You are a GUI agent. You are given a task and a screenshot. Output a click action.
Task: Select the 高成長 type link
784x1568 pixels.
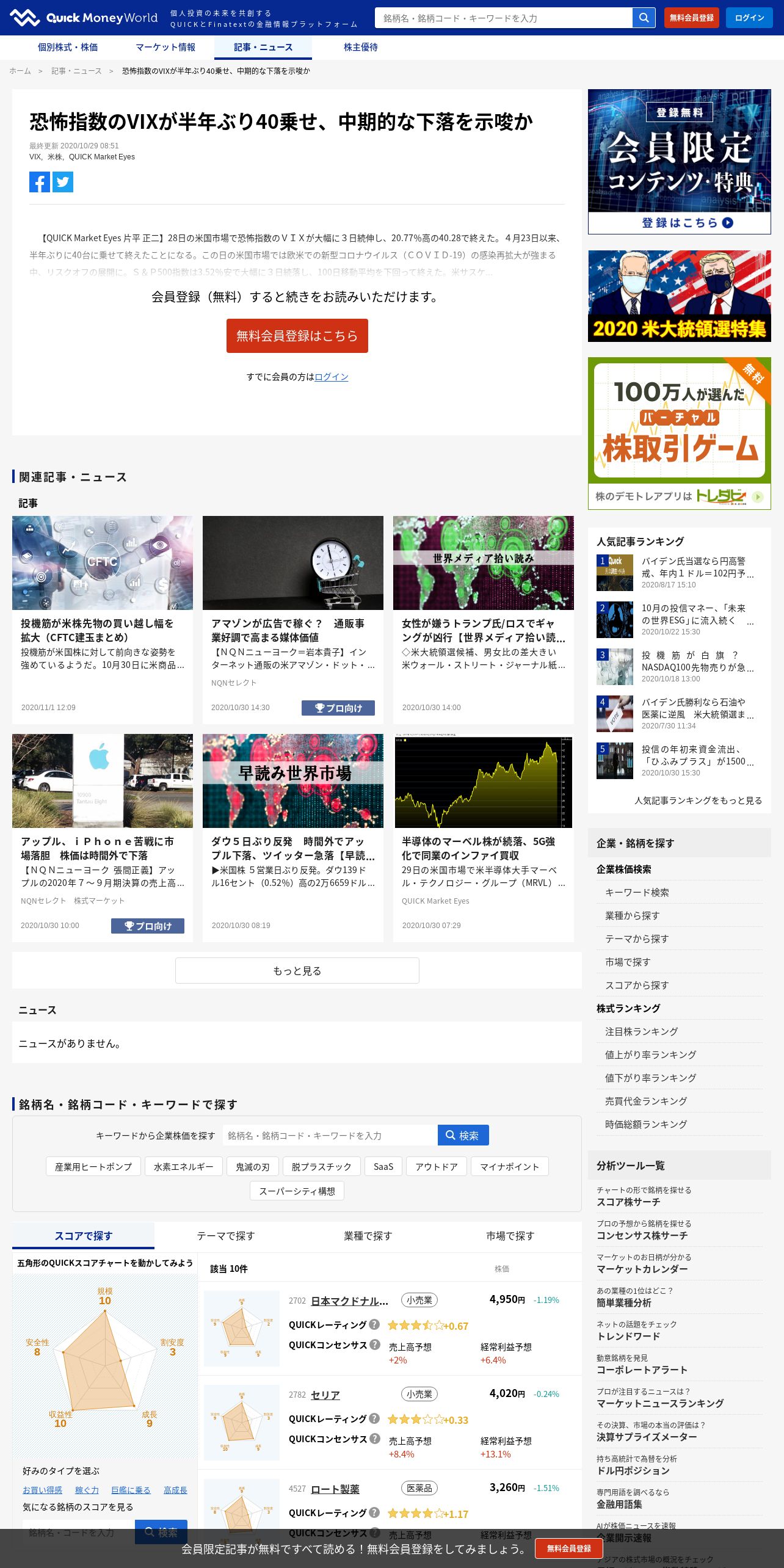click(175, 1490)
